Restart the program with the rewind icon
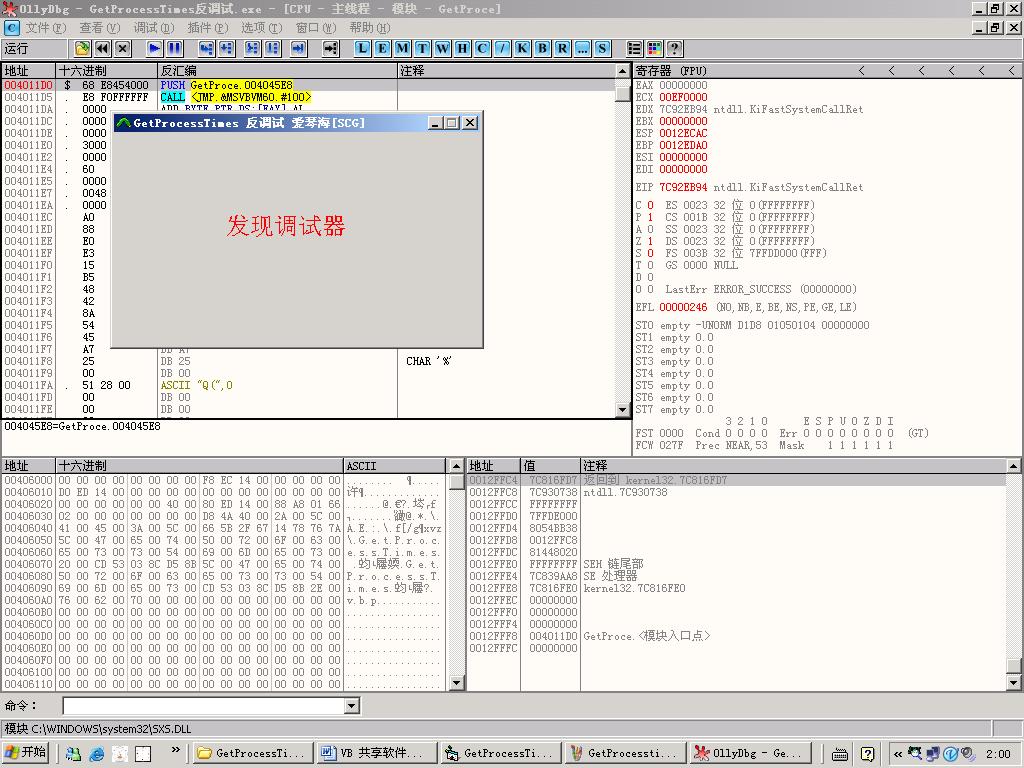Image resolution: width=1024 pixels, height=768 pixels. 103,48
